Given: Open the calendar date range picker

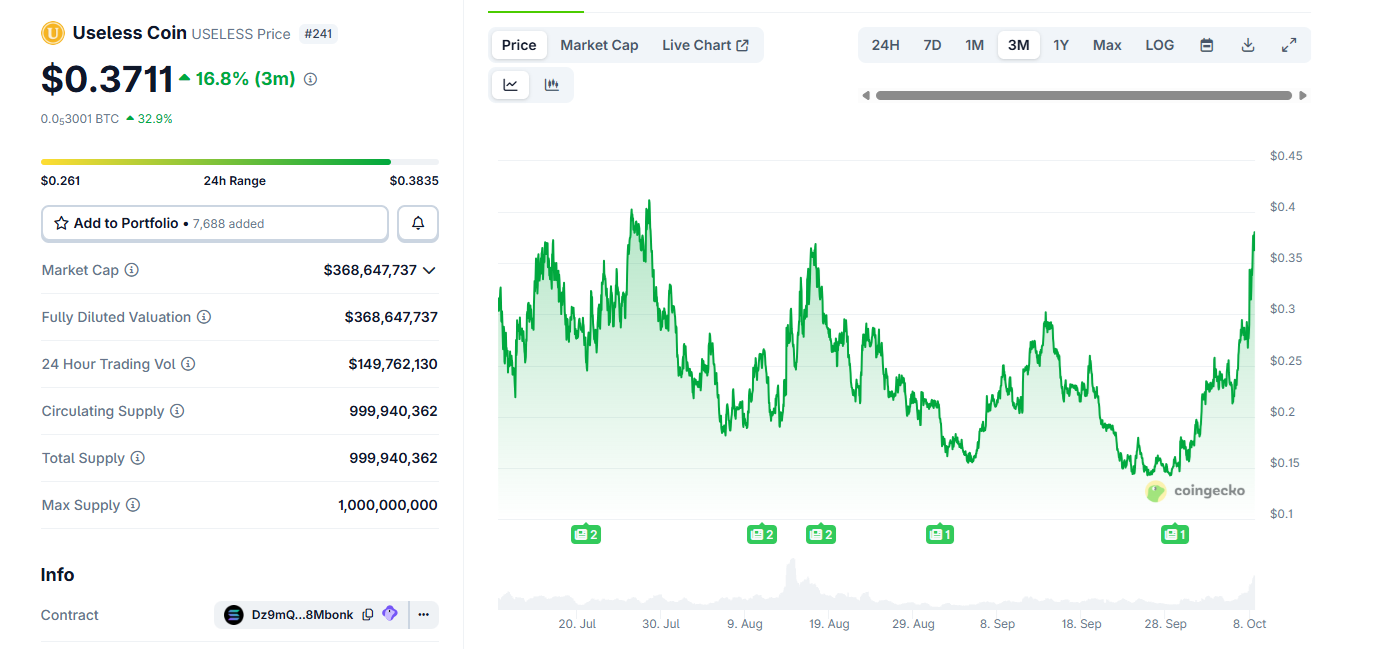Looking at the screenshot, I should (x=1207, y=45).
